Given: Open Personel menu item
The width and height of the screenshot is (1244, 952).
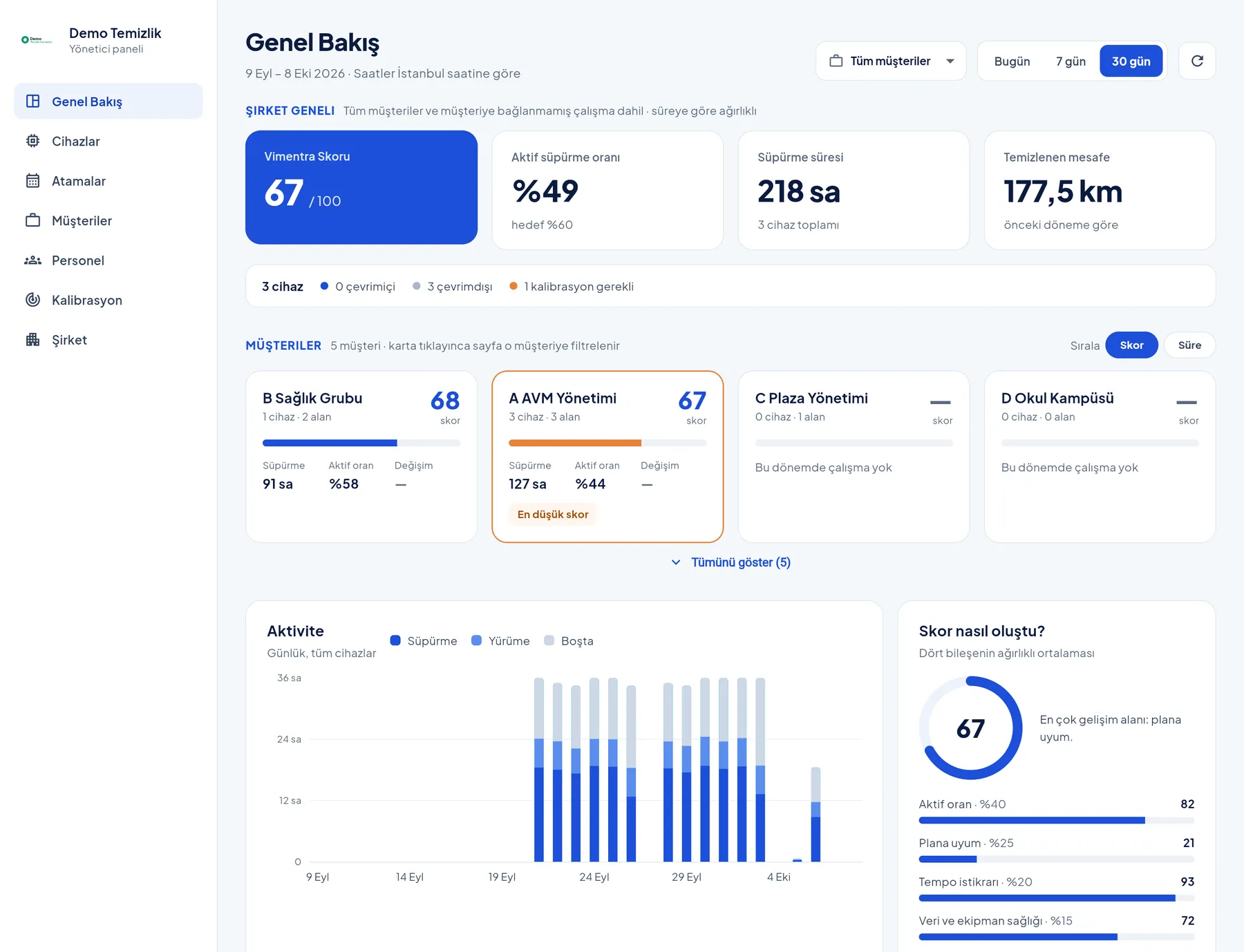Looking at the screenshot, I should click(109, 260).
